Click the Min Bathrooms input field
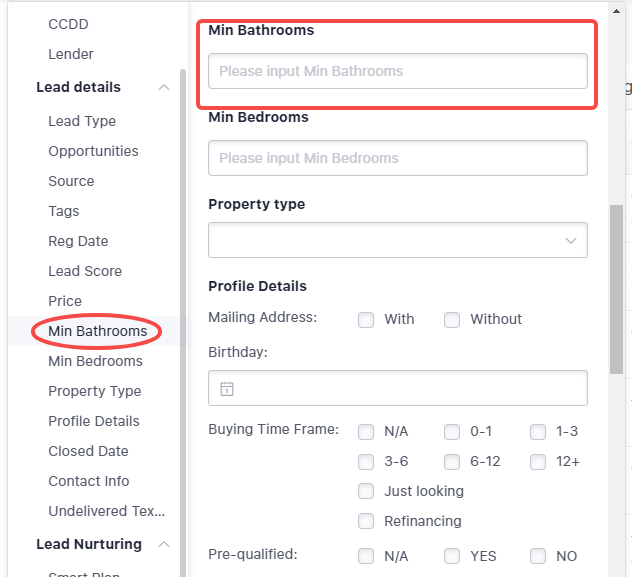 pyautogui.click(x=398, y=71)
